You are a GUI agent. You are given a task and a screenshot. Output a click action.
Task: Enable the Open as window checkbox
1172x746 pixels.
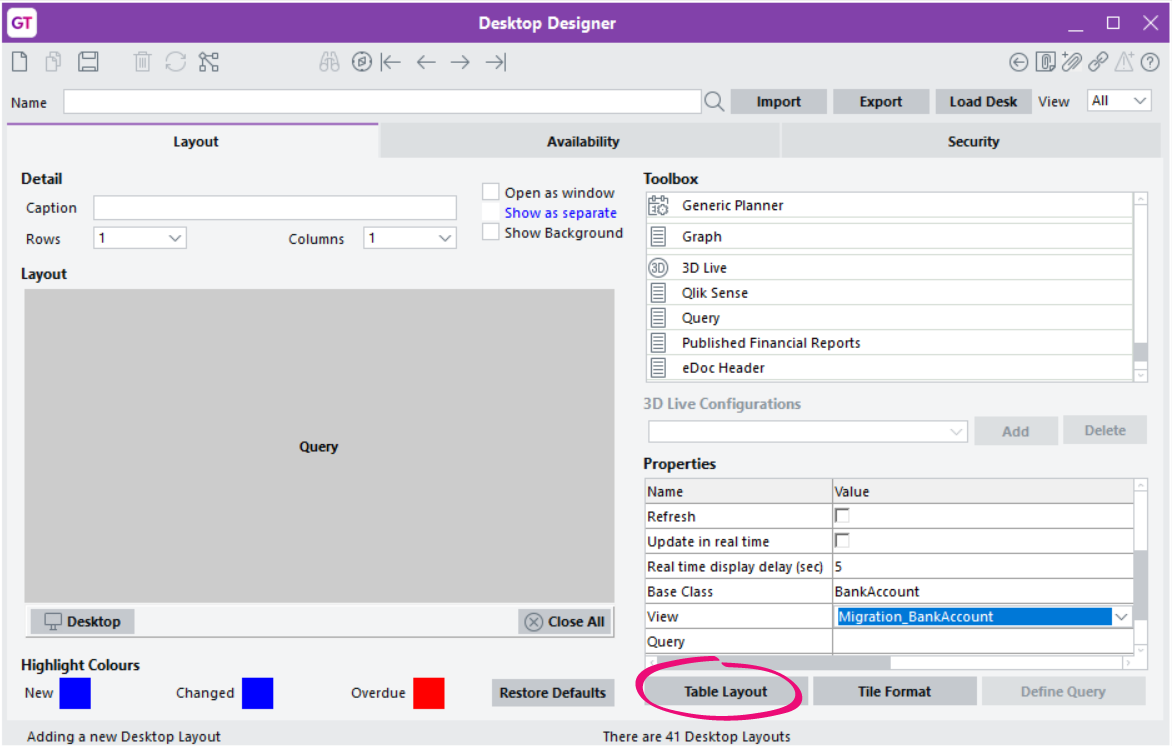490,192
